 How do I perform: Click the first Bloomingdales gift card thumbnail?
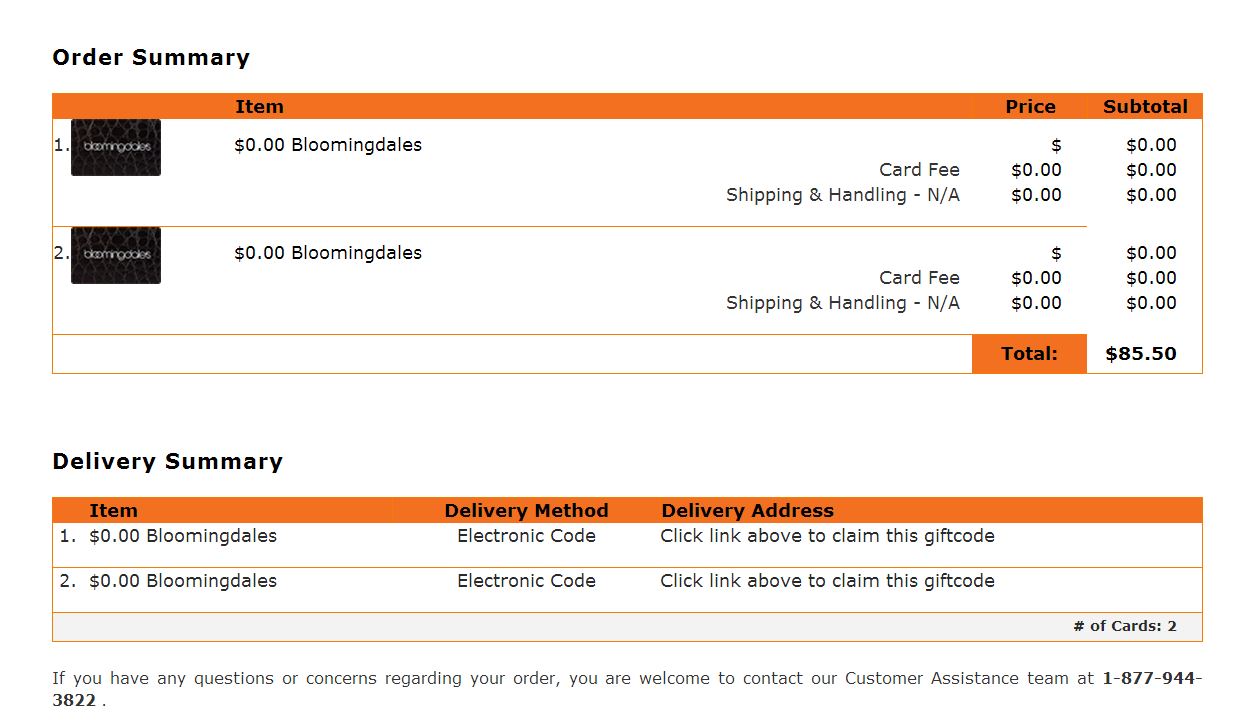(x=116, y=147)
